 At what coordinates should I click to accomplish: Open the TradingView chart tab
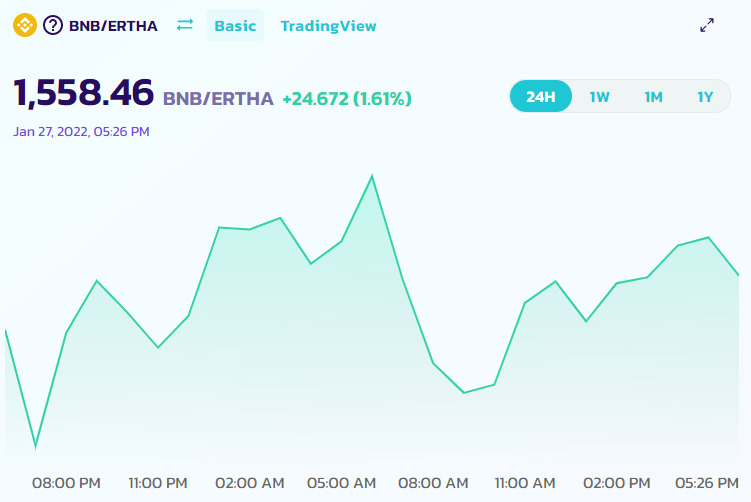[328, 26]
